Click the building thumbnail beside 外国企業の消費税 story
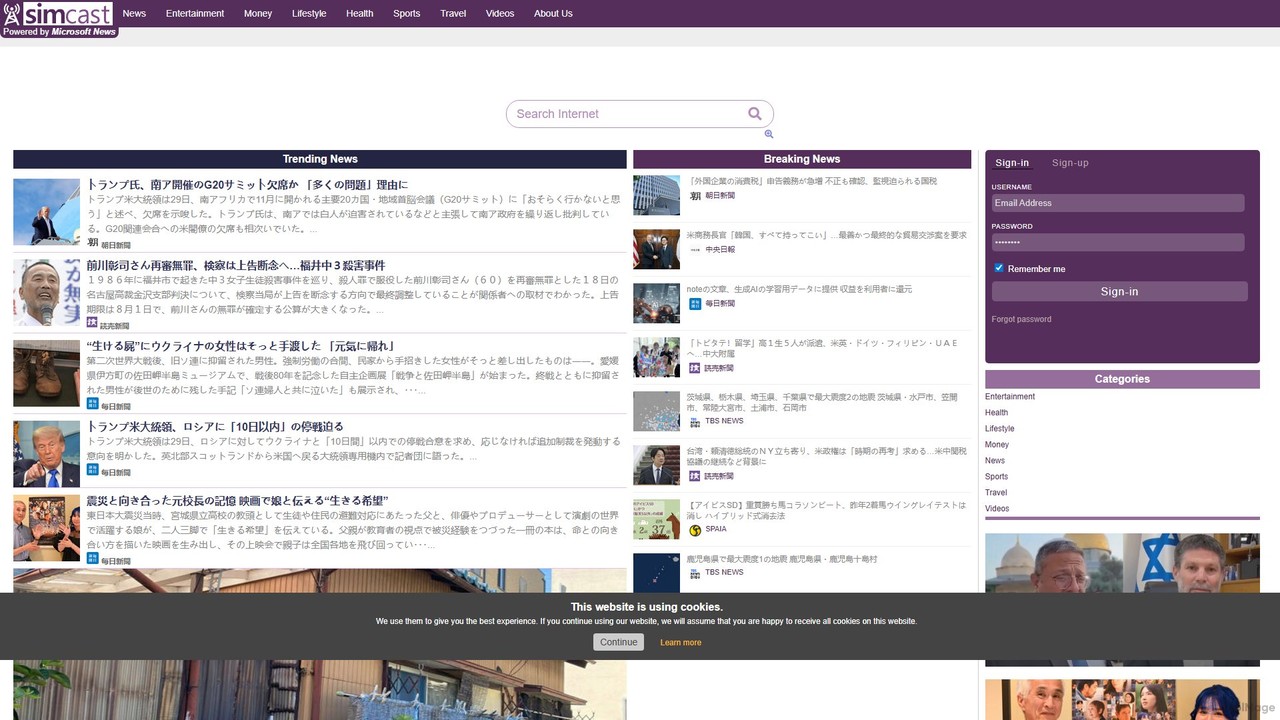Image resolution: width=1280 pixels, height=720 pixels. point(656,195)
